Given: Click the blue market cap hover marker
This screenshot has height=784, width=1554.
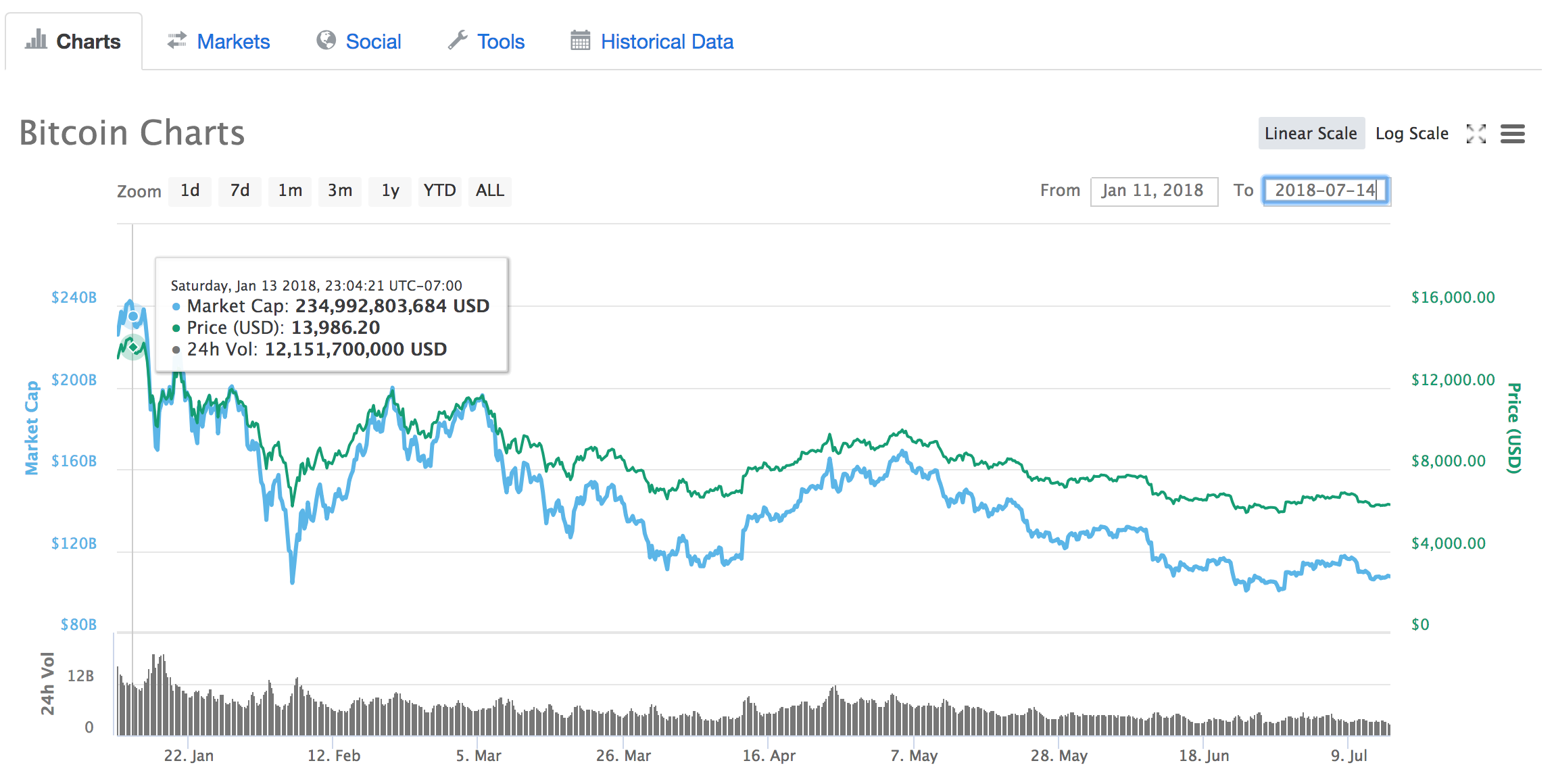Looking at the screenshot, I should (x=133, y=316).
